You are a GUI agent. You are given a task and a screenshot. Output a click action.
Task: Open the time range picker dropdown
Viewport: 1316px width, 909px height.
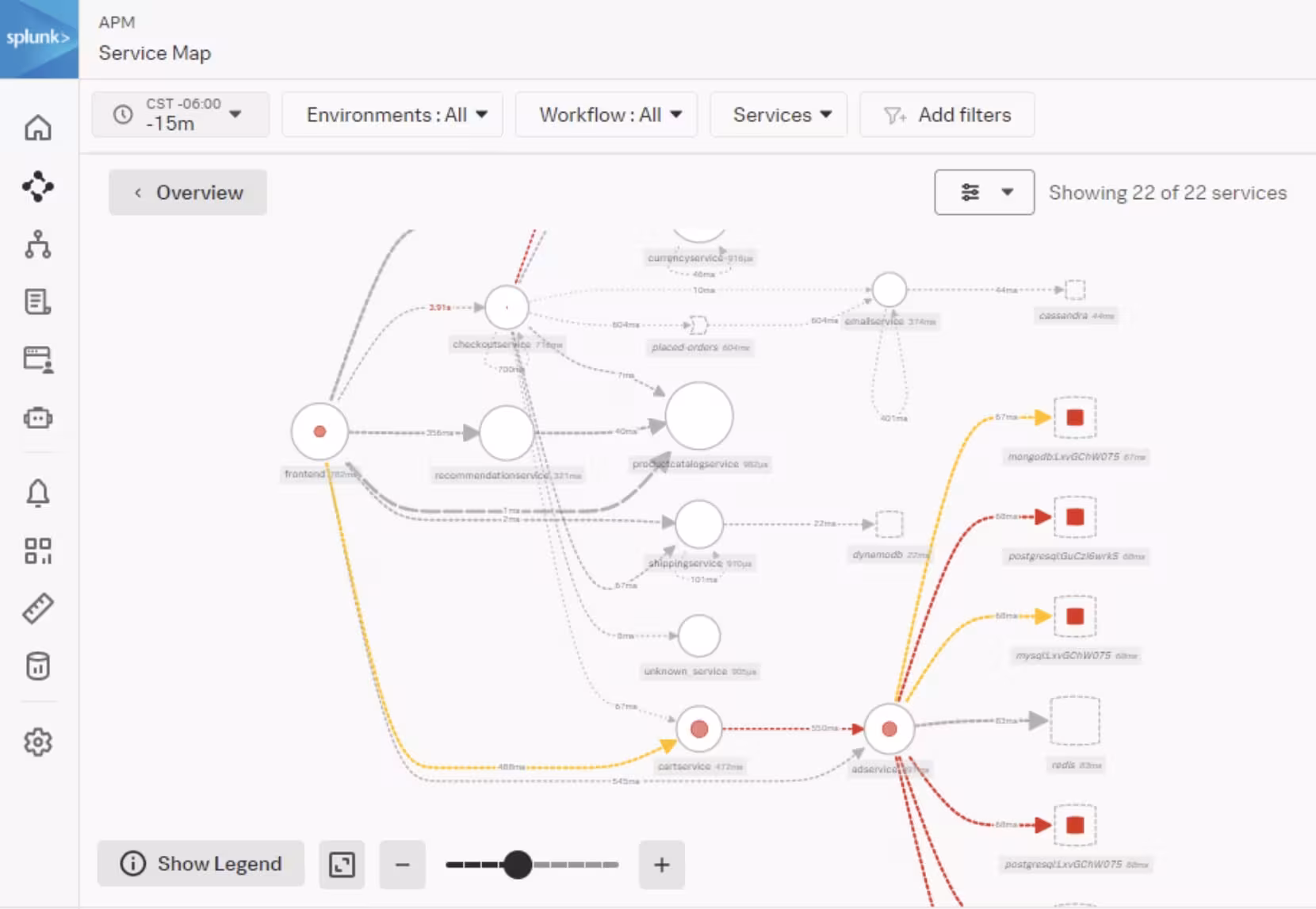pyautogui.click(x=180, y=114)
